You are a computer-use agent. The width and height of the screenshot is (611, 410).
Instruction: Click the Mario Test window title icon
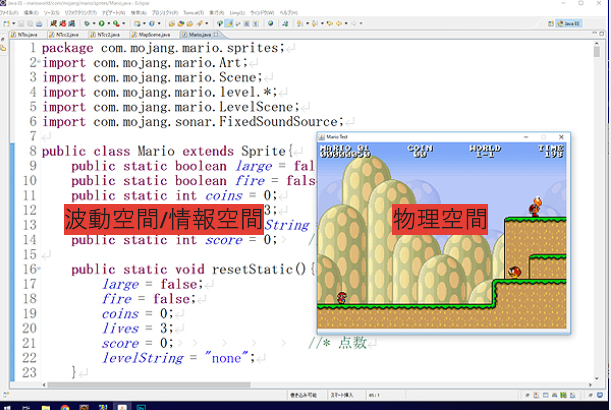pyautogui.click(x=322, y=136)
